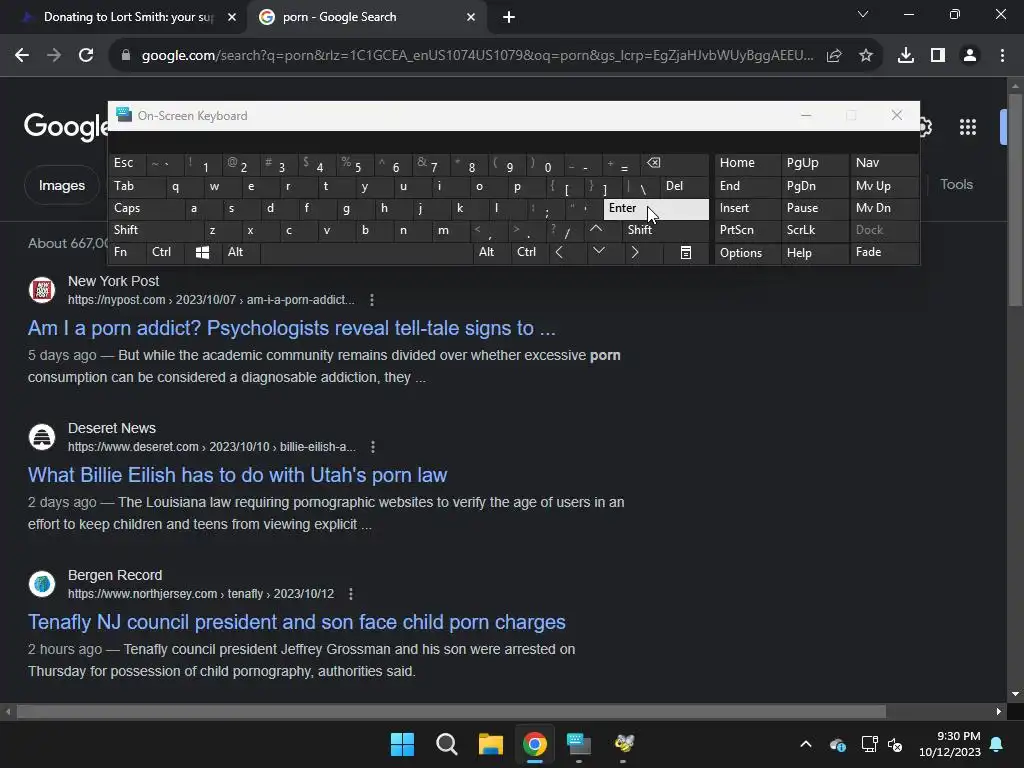1024x768 pixels.
Task: Click the Home key on keyboard
Action: click(x=747, y=163)
